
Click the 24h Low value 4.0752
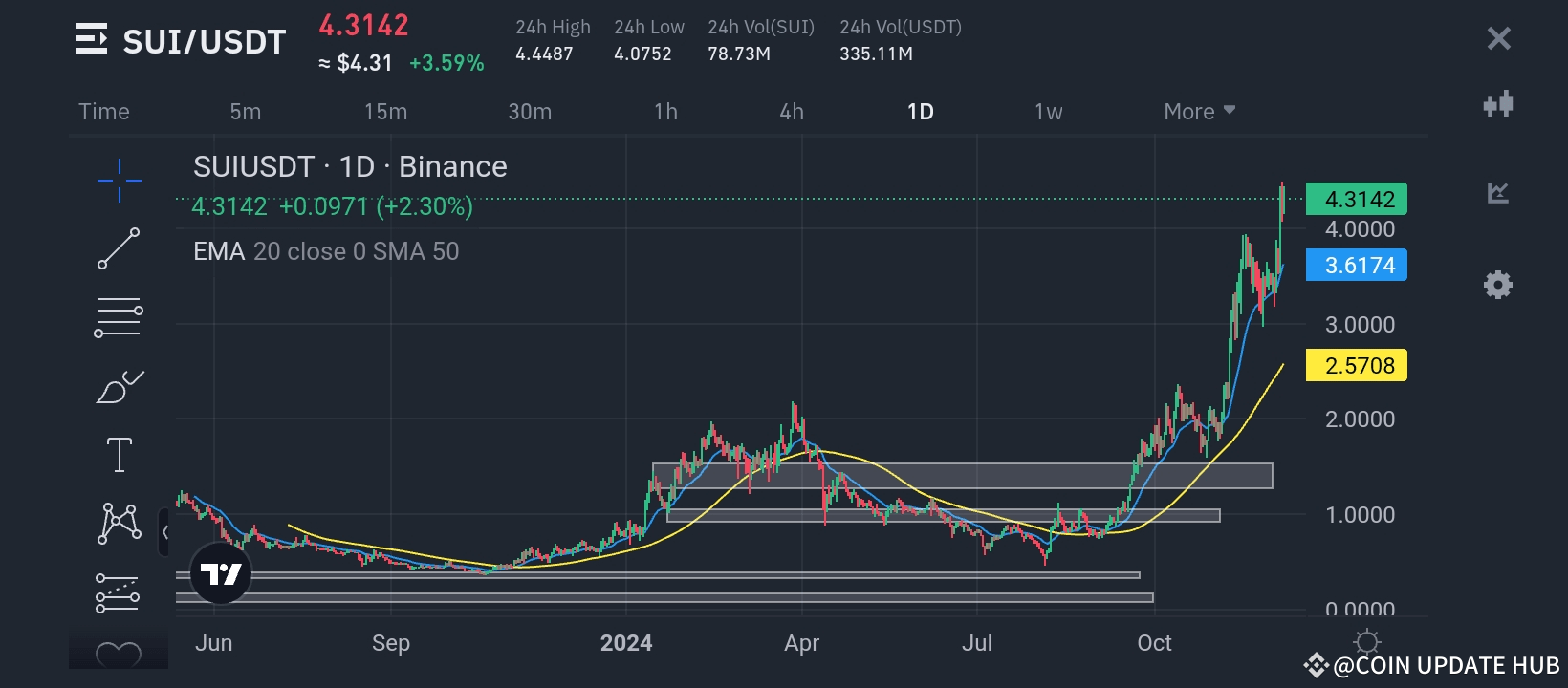(642, 54)
